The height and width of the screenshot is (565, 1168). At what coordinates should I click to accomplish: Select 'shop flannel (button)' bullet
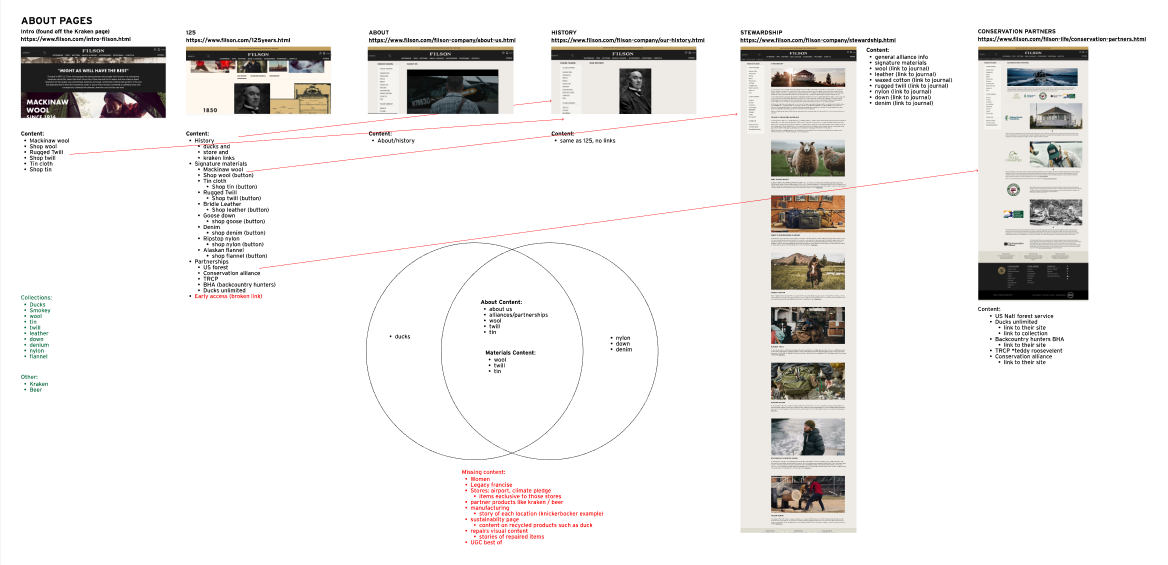[x=238, y=256]
